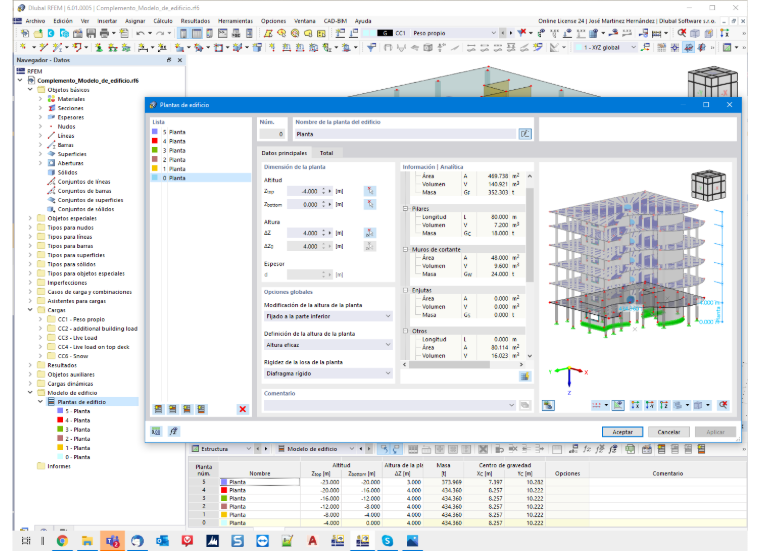Click the view cube in dialog preview

708,185
